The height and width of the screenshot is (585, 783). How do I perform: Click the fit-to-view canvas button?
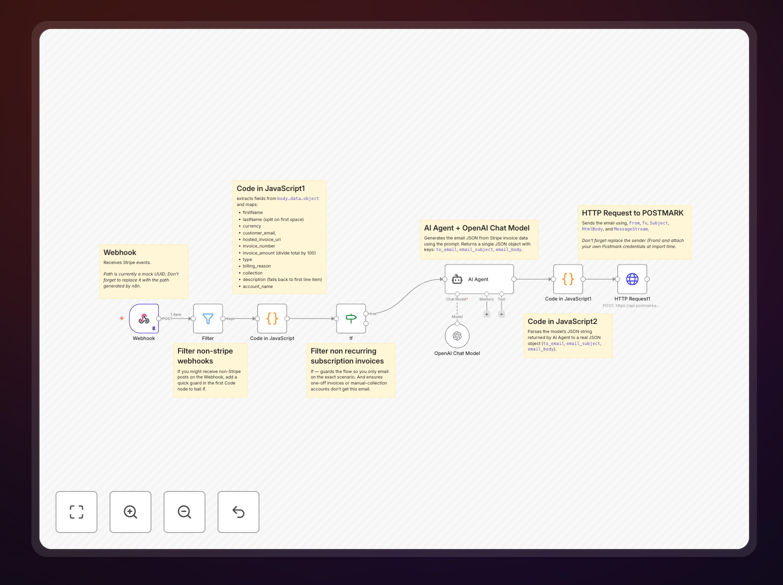point(76,512)
